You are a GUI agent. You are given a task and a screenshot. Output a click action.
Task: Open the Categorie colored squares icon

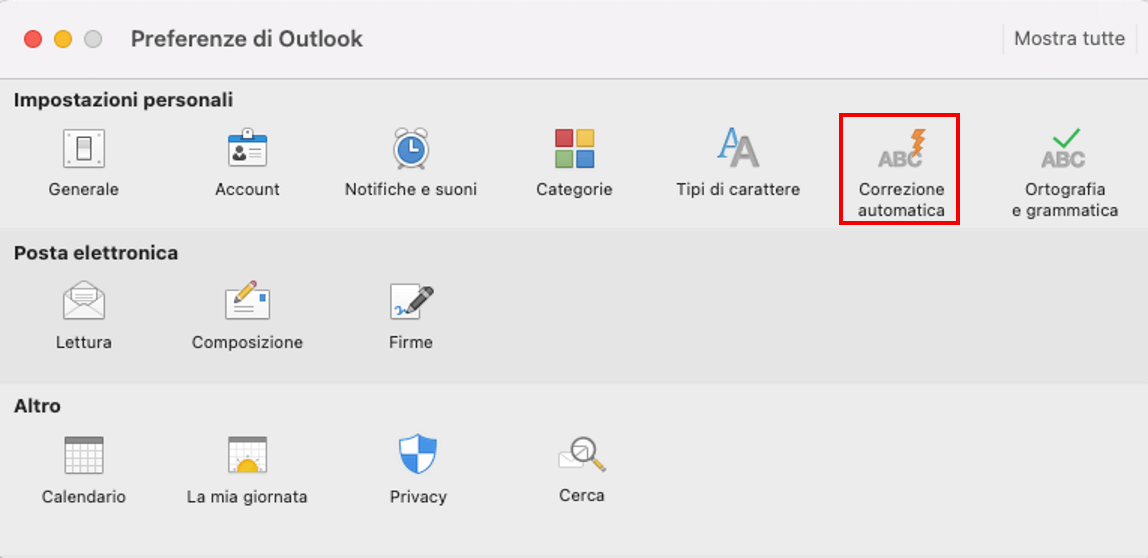574,149
